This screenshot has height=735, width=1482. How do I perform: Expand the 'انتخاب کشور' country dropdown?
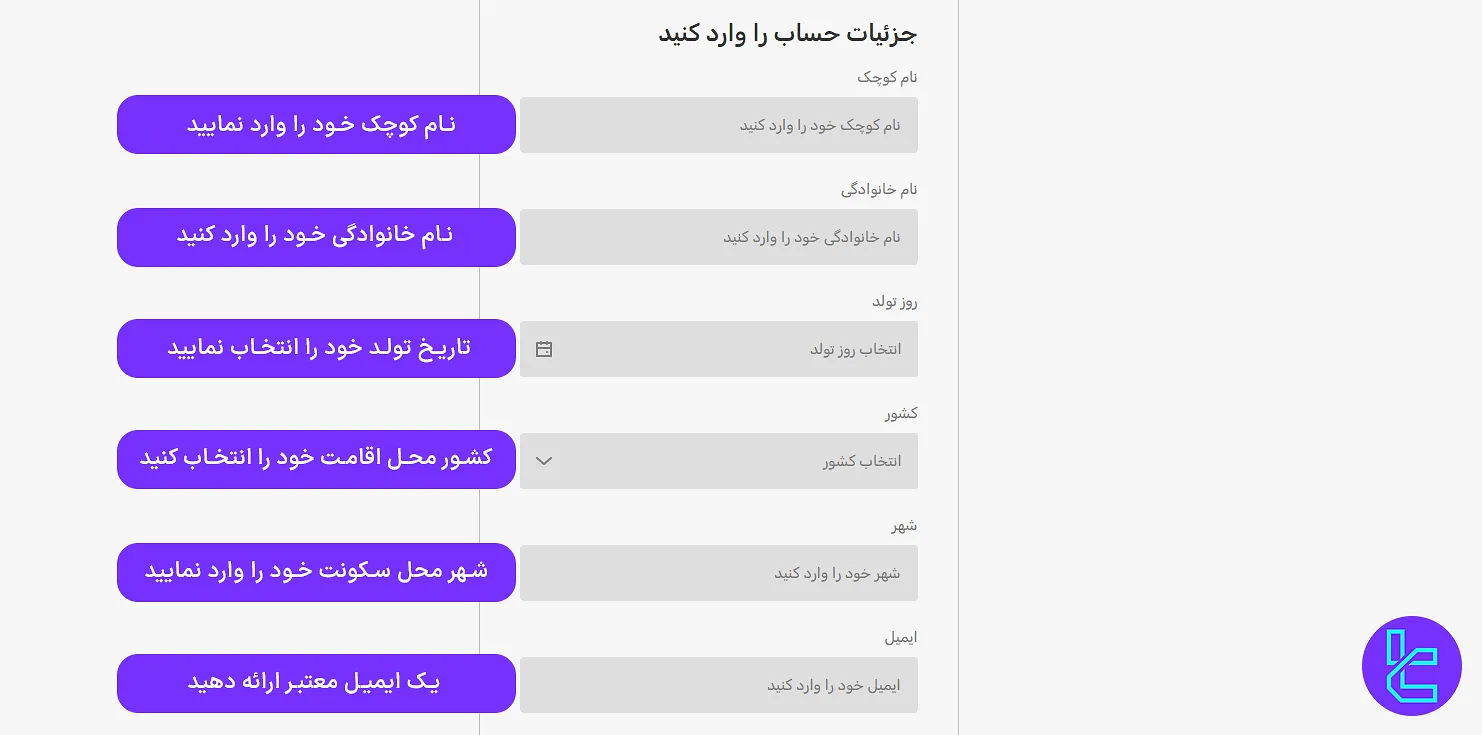click(718, 461)
